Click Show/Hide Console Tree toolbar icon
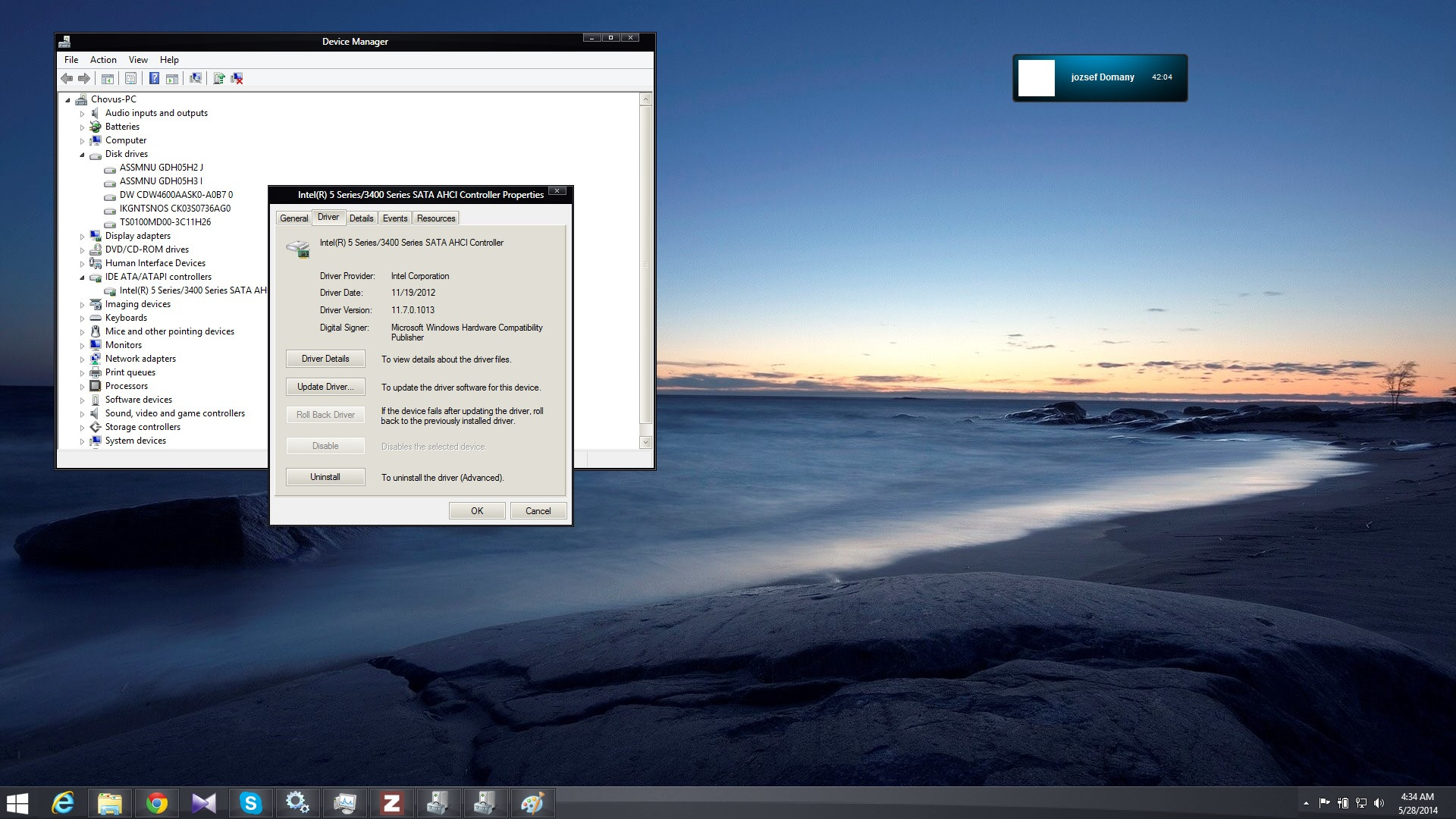The height and width of the screenshot is (819, 1456). point(108,78)
